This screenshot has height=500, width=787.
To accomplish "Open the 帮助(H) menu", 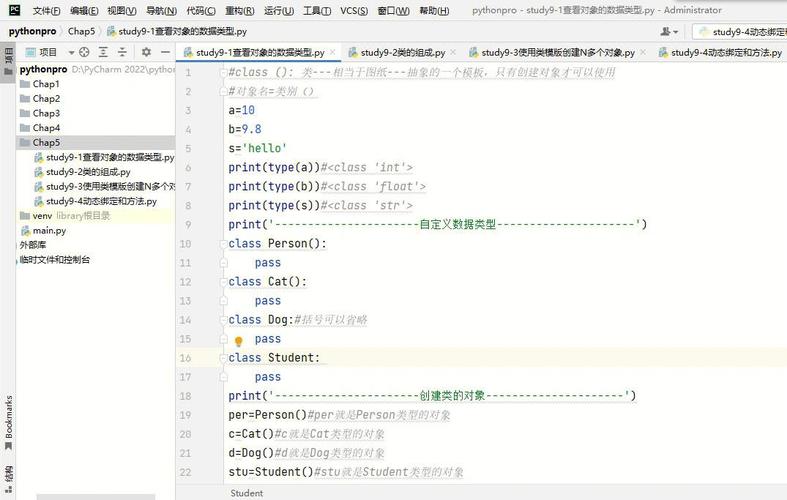I will pos(434,11).
